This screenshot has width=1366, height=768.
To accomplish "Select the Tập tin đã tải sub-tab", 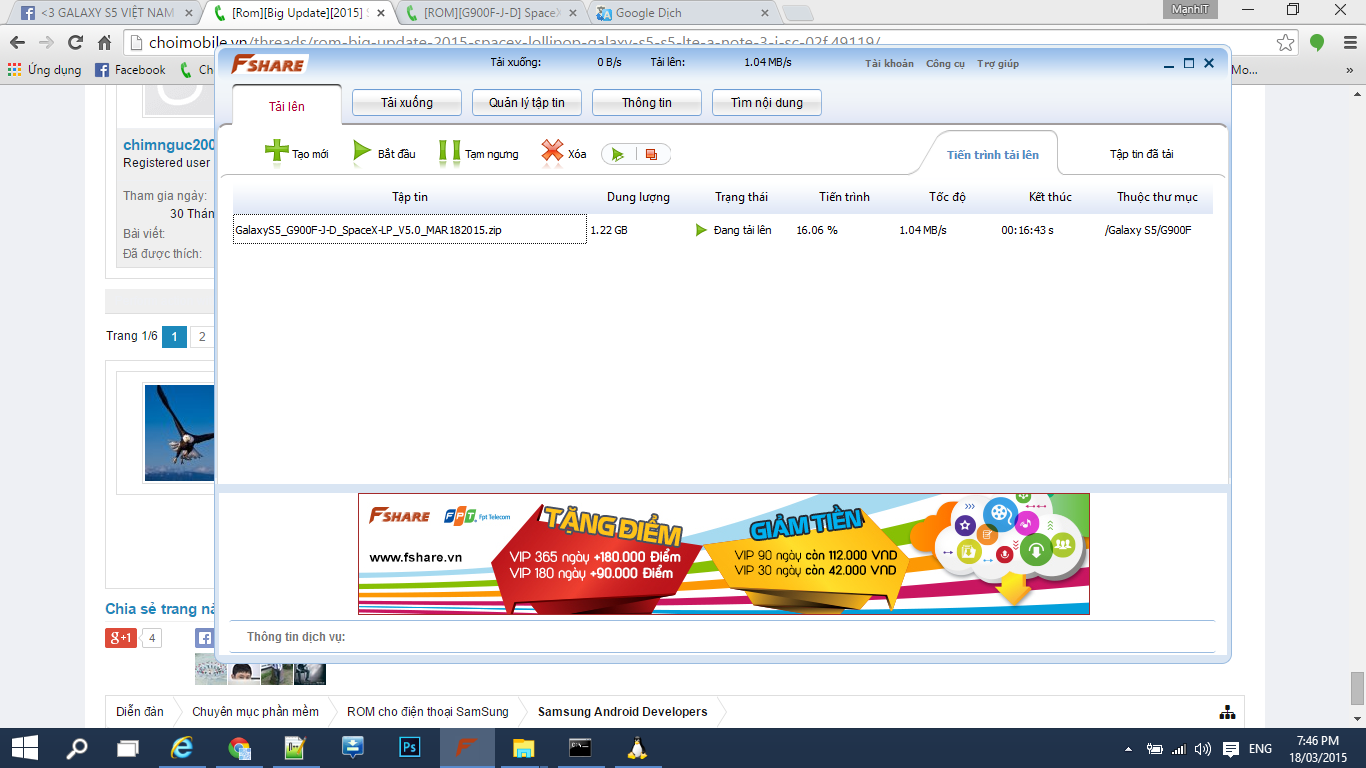I will click(1142, 155).
